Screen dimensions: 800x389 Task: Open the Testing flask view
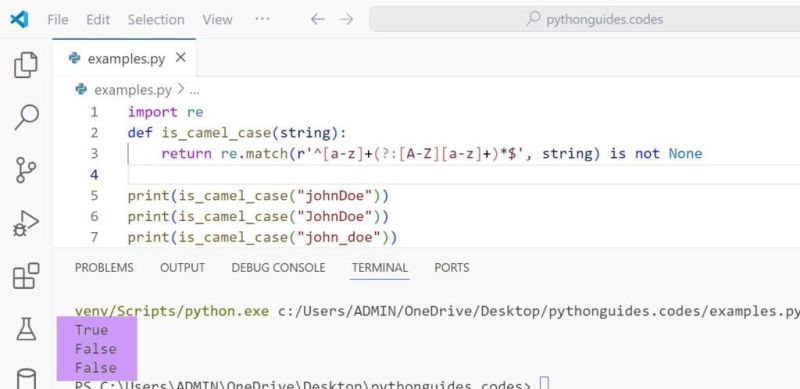(x=26, y=329)
